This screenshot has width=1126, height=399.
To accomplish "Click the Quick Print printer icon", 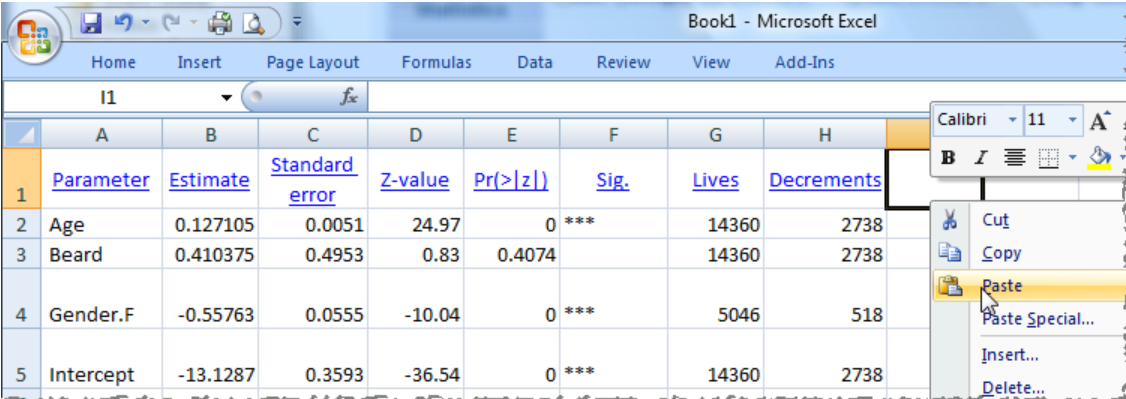I will click(x=221, y=24).
